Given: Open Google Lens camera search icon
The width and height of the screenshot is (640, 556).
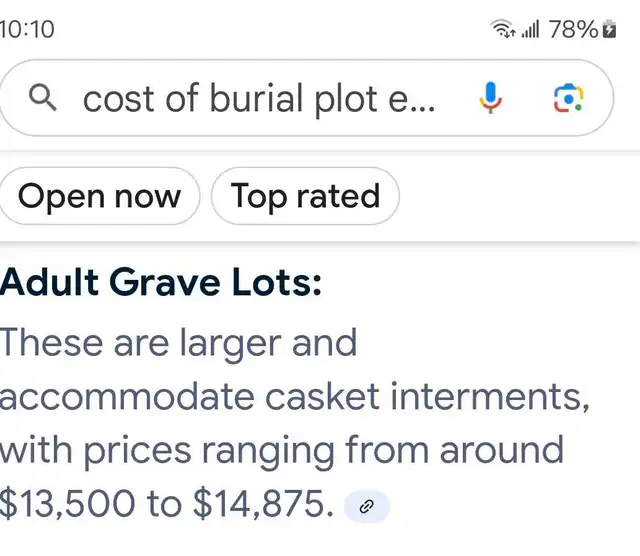Looking at the screenshot, I should click(569, 98).
